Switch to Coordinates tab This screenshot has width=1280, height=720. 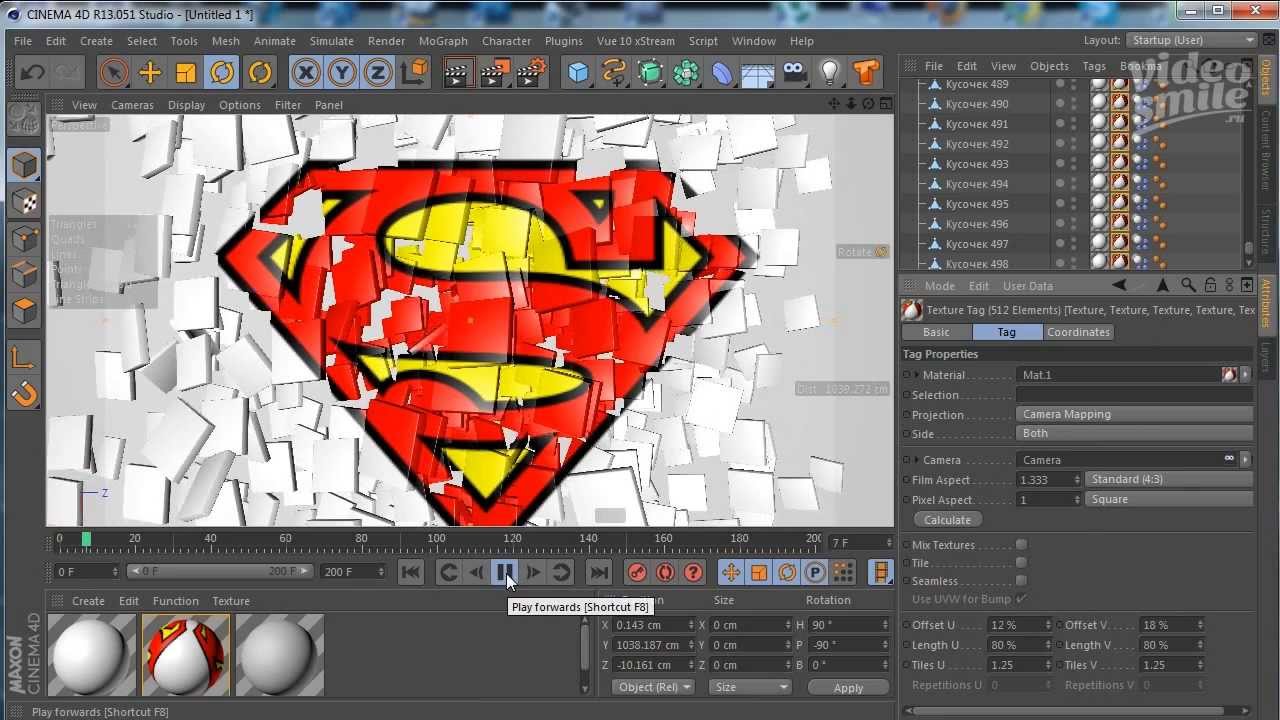1078,332
